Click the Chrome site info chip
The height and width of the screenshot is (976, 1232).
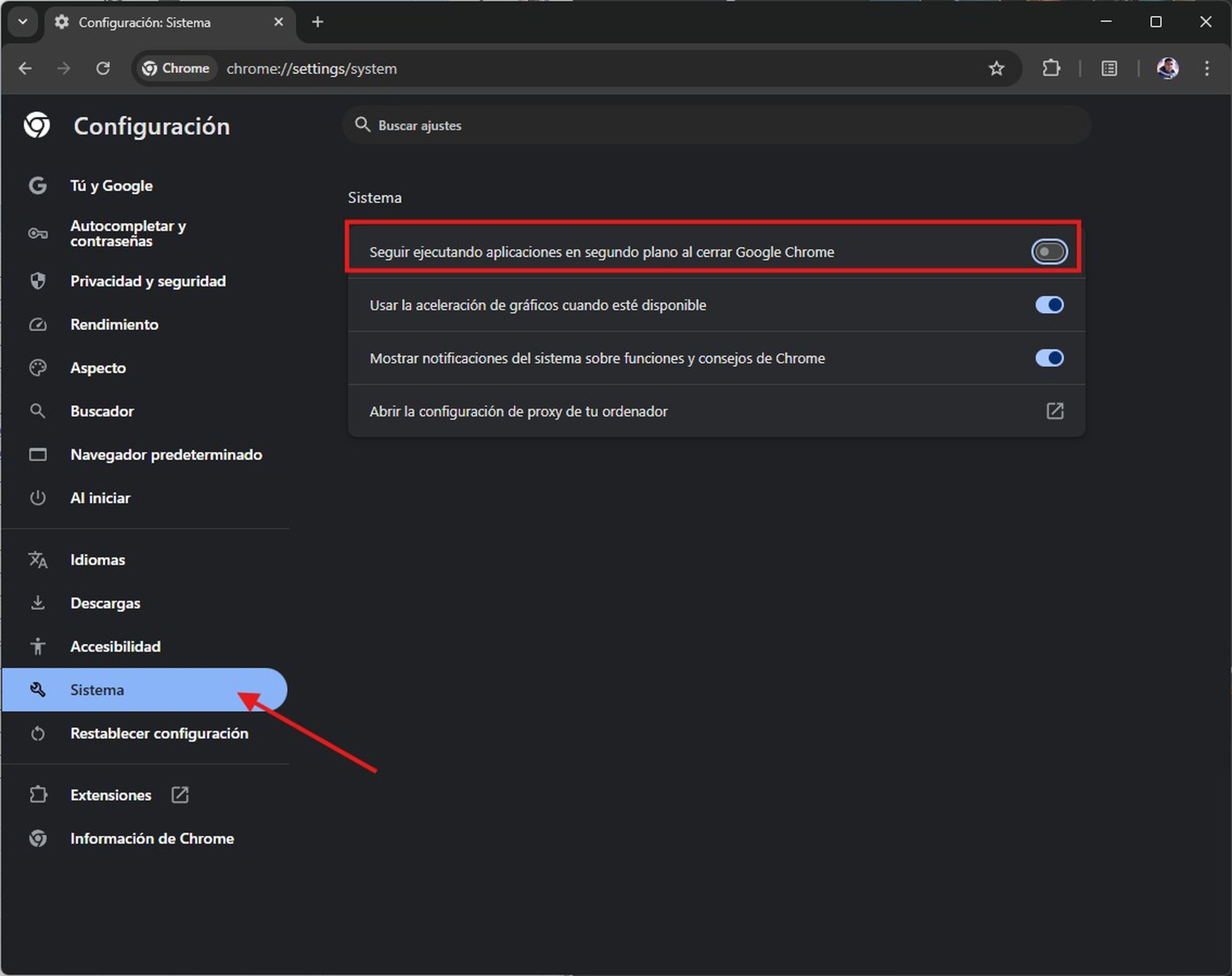pos(176,69)
